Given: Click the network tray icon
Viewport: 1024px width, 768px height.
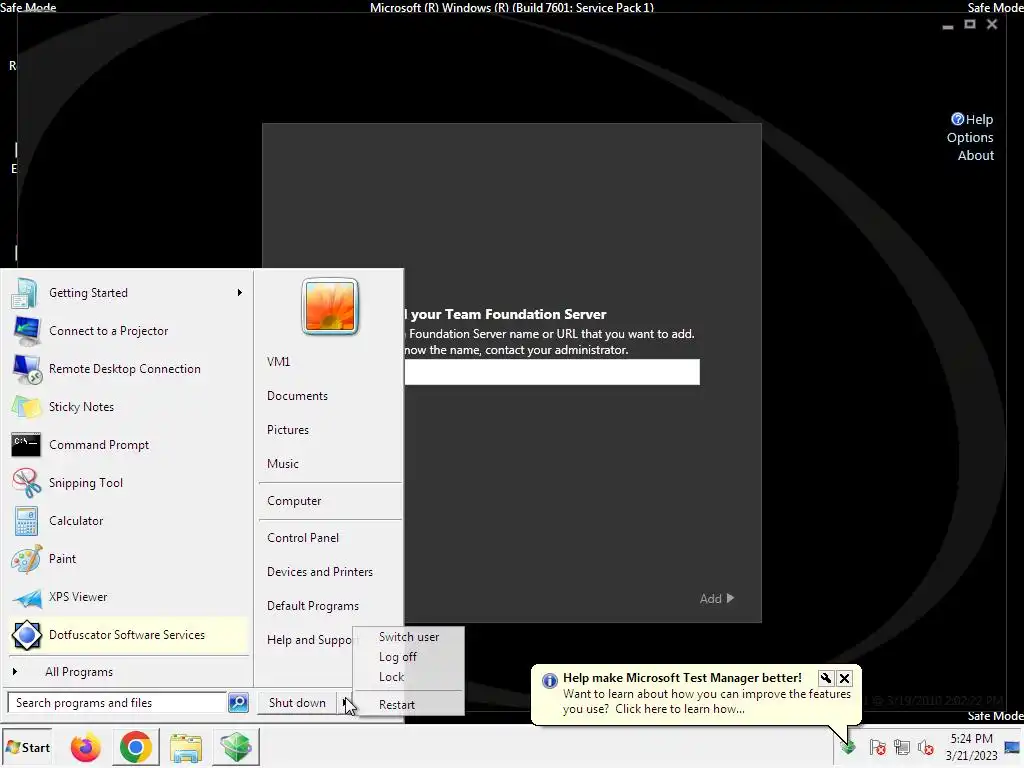Looking at the screenshot, I should point(901,747).
